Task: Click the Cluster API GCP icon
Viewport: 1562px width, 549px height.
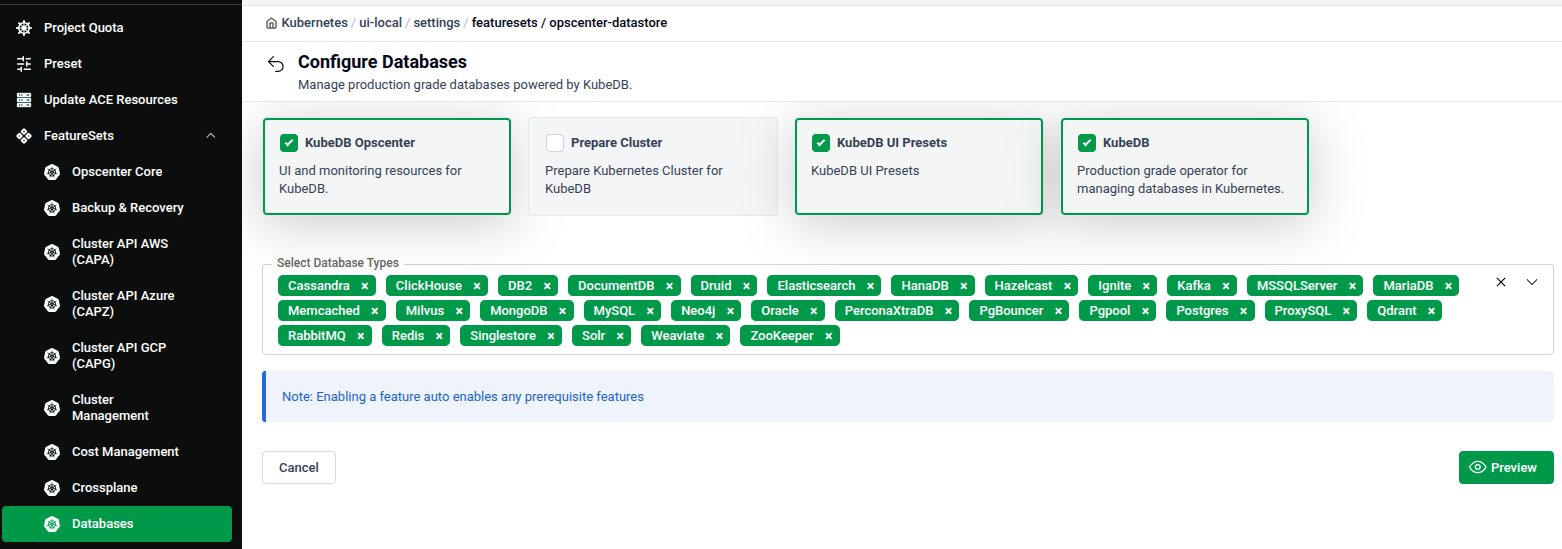Action: pyautogui.click(x=53, y=356)
